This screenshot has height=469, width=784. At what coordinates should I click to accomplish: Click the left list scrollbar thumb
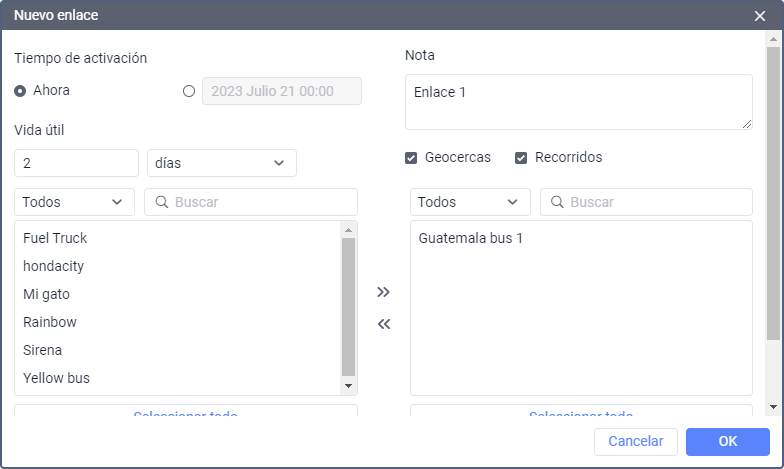point(348,305)
